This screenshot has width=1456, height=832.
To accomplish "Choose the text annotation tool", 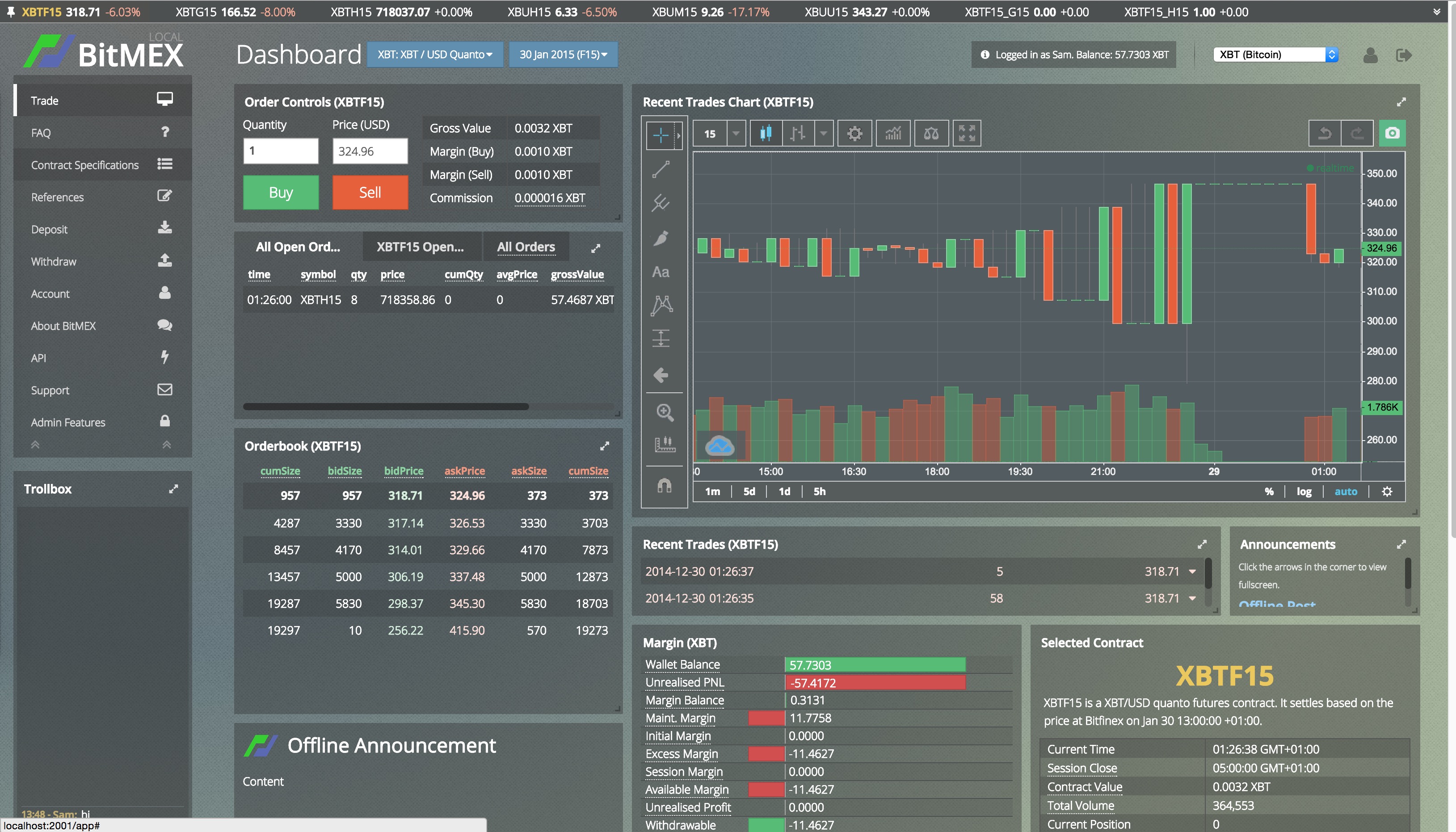I will pos(661,272).
